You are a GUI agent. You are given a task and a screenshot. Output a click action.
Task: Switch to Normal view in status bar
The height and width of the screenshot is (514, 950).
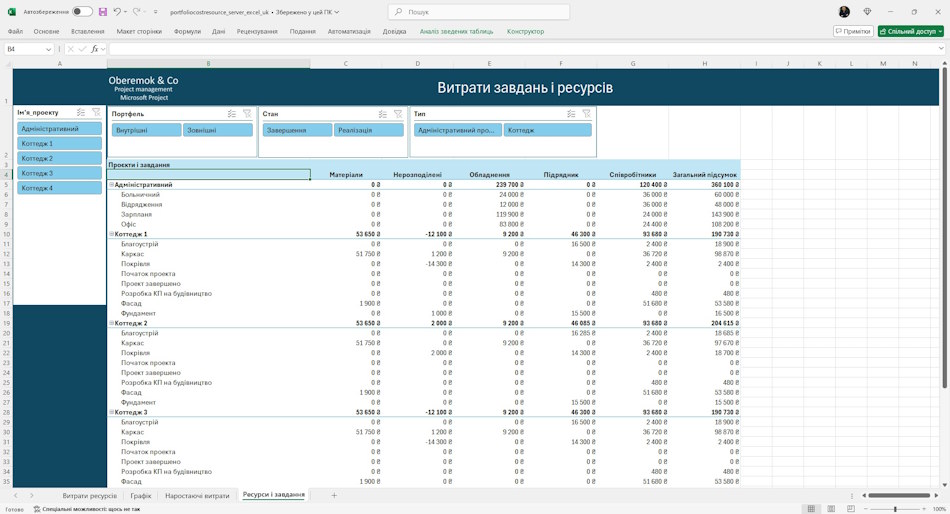811,509
